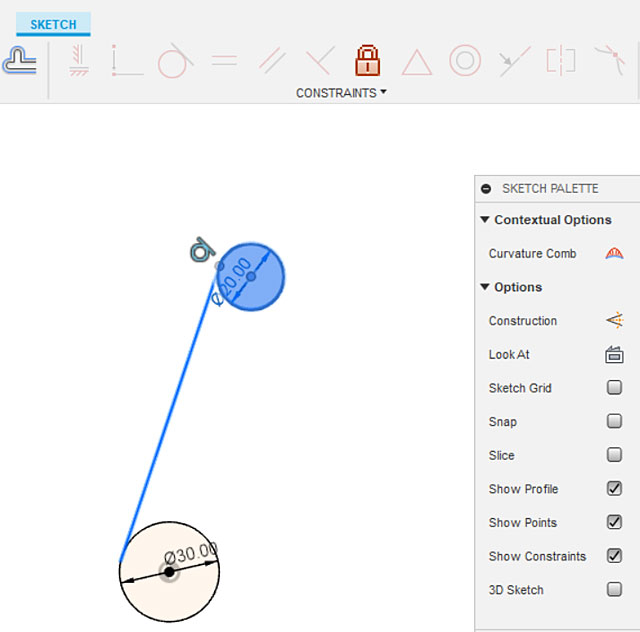Apply the Perpendicular constraint tool
The image size is (640, 632).
(318, 61)
